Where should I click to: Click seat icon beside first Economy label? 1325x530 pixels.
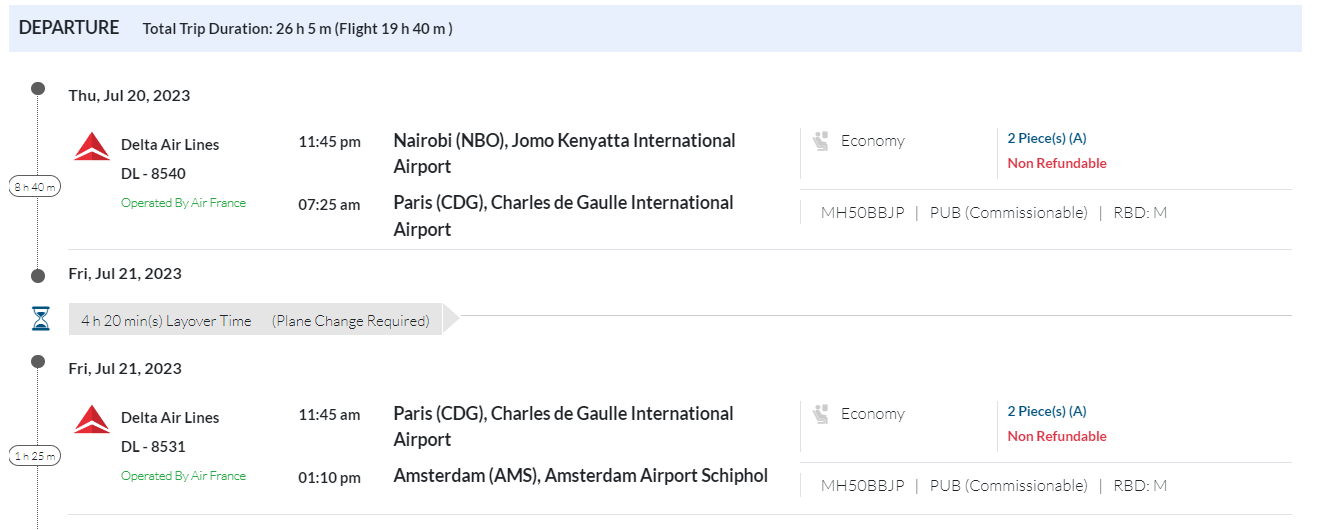822,141
